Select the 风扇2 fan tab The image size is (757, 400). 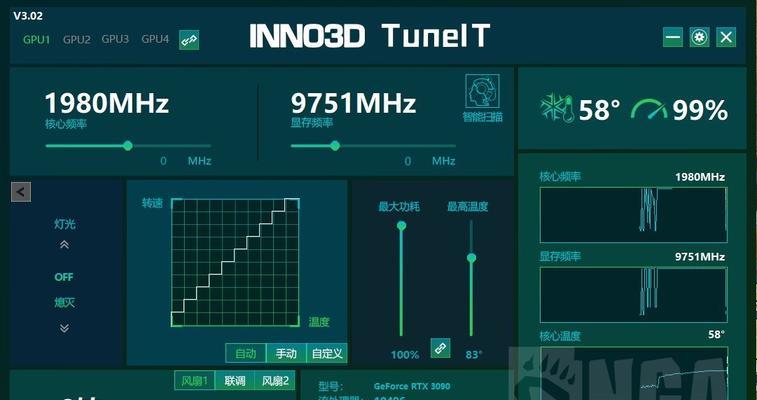tap(275, 381)
